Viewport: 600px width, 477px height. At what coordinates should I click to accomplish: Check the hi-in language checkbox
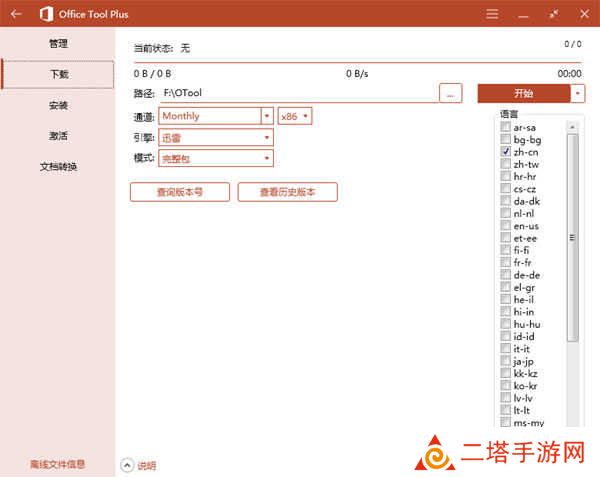pos(505,311)
